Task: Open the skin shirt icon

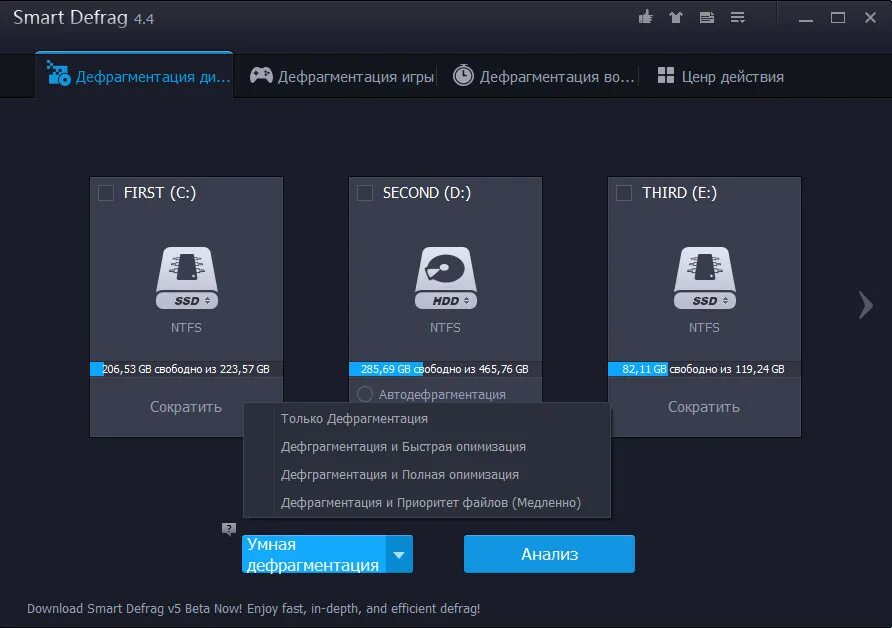Action: [x=676, y=18]
